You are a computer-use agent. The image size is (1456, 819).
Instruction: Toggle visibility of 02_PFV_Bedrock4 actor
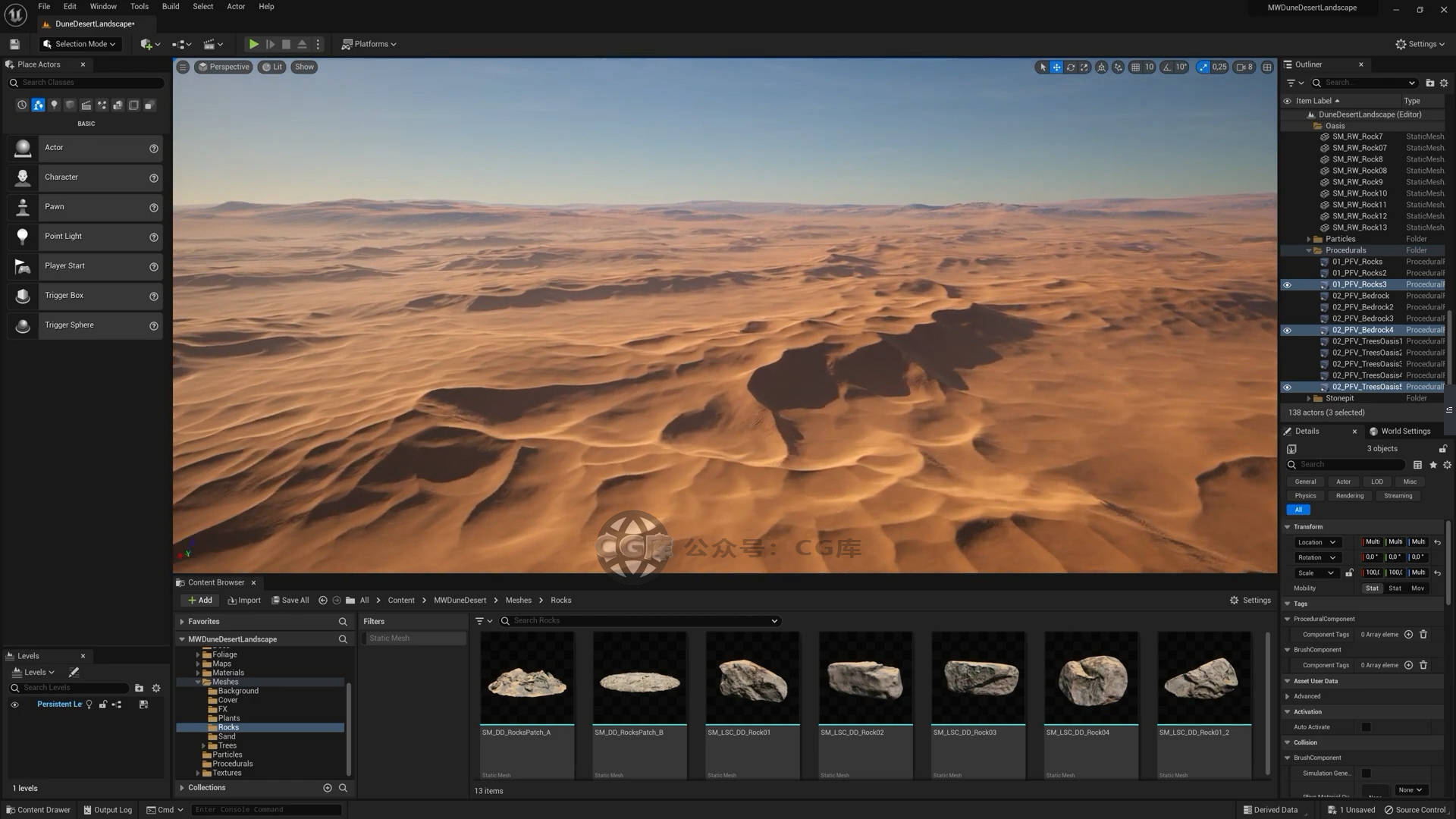(1287, 331)
